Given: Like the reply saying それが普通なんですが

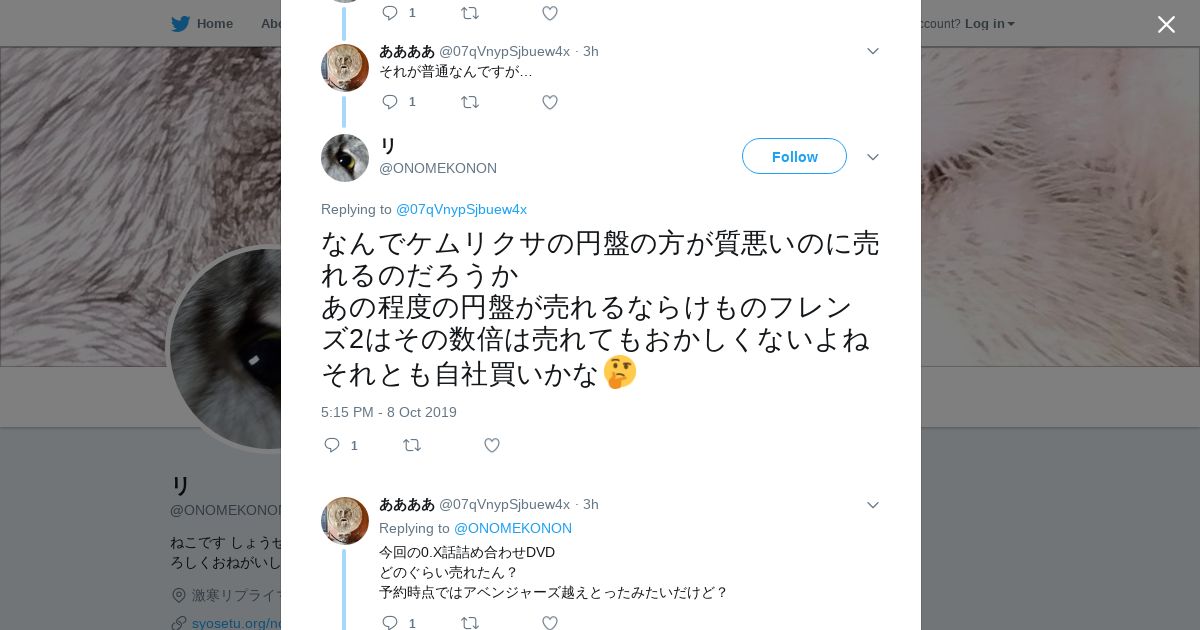Looking at the screenshot, I should click(549, 102).
